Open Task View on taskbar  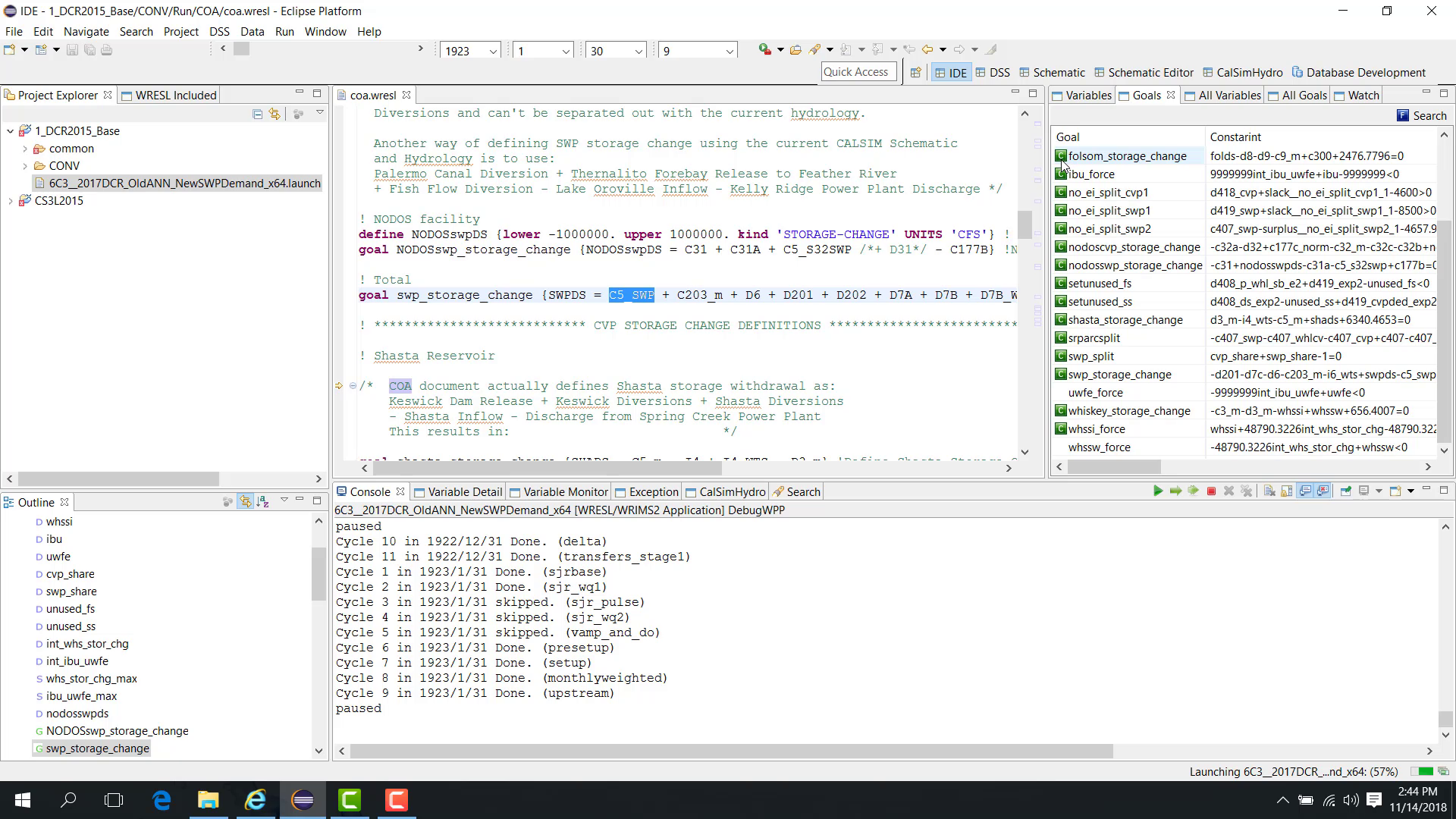click(114, 800)
